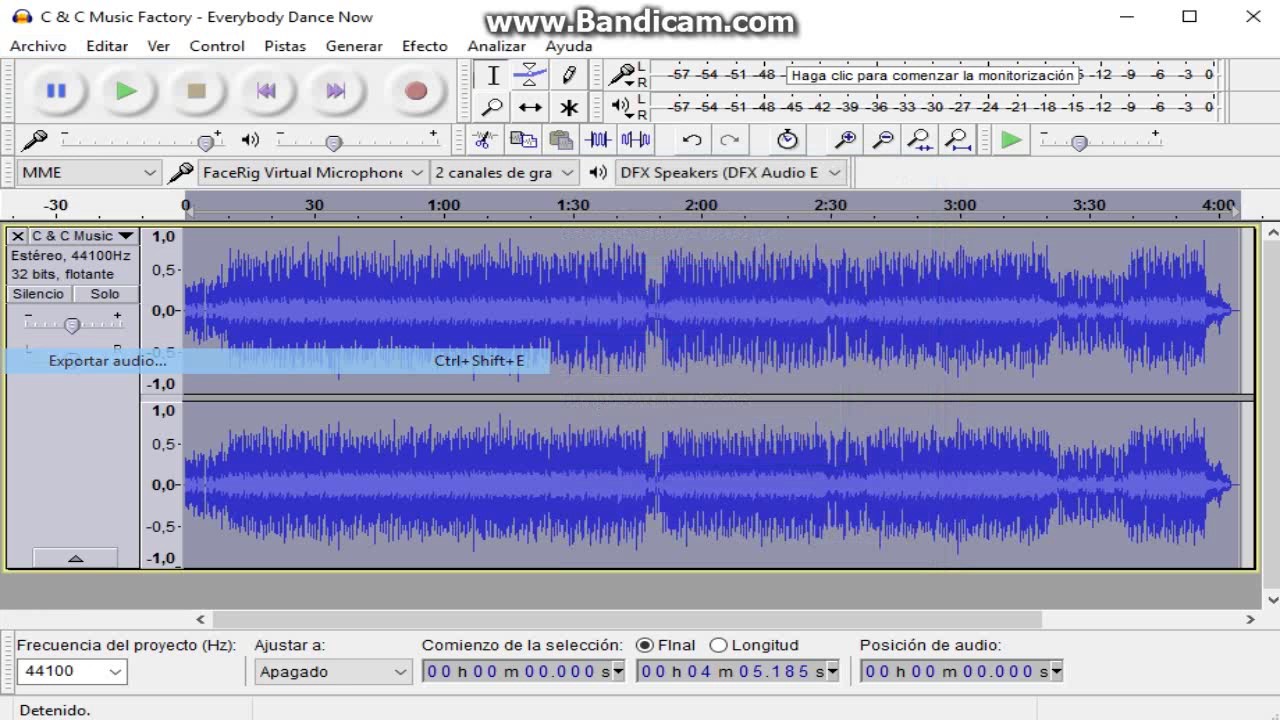Open selection start time format dropdown arrow

click(x=618, y=671)
